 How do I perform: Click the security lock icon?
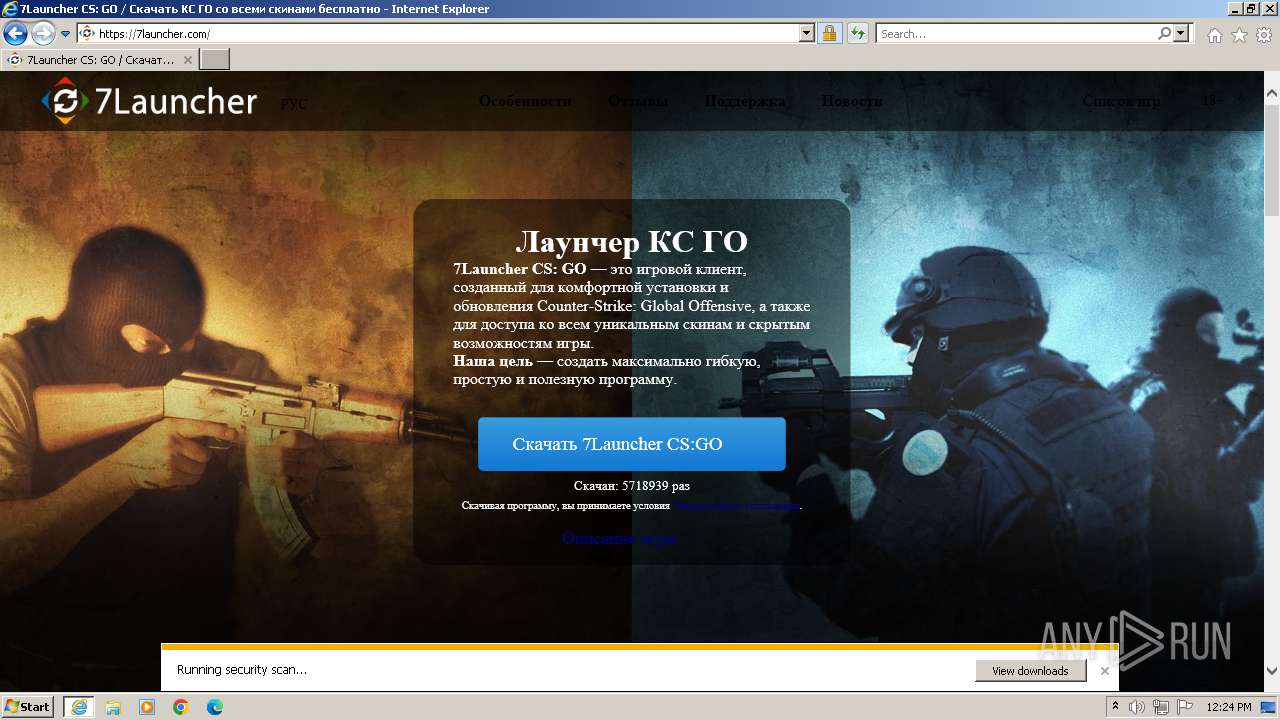[x=829, y=33]
